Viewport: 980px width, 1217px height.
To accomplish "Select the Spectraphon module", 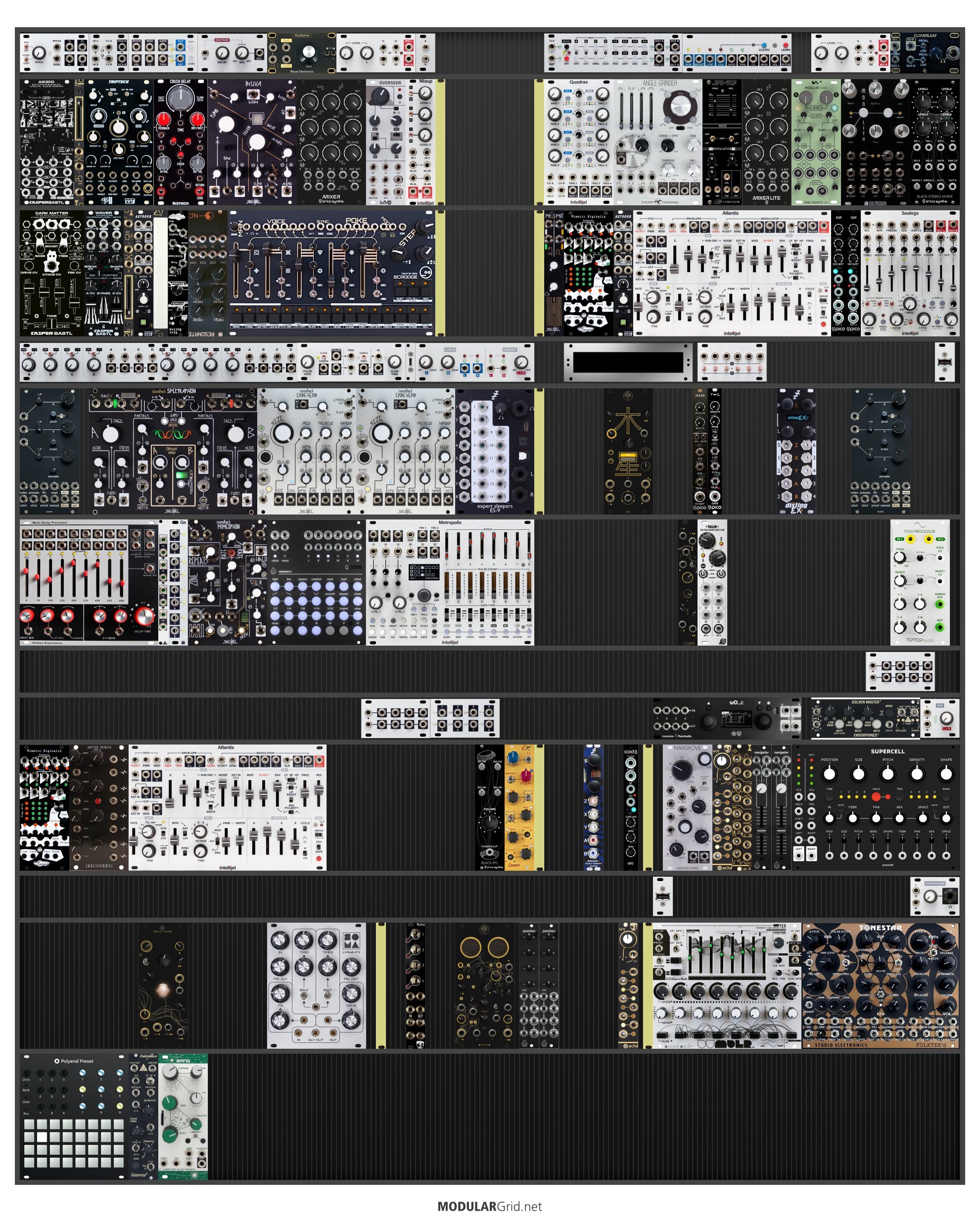I will [x=173, y=451].
